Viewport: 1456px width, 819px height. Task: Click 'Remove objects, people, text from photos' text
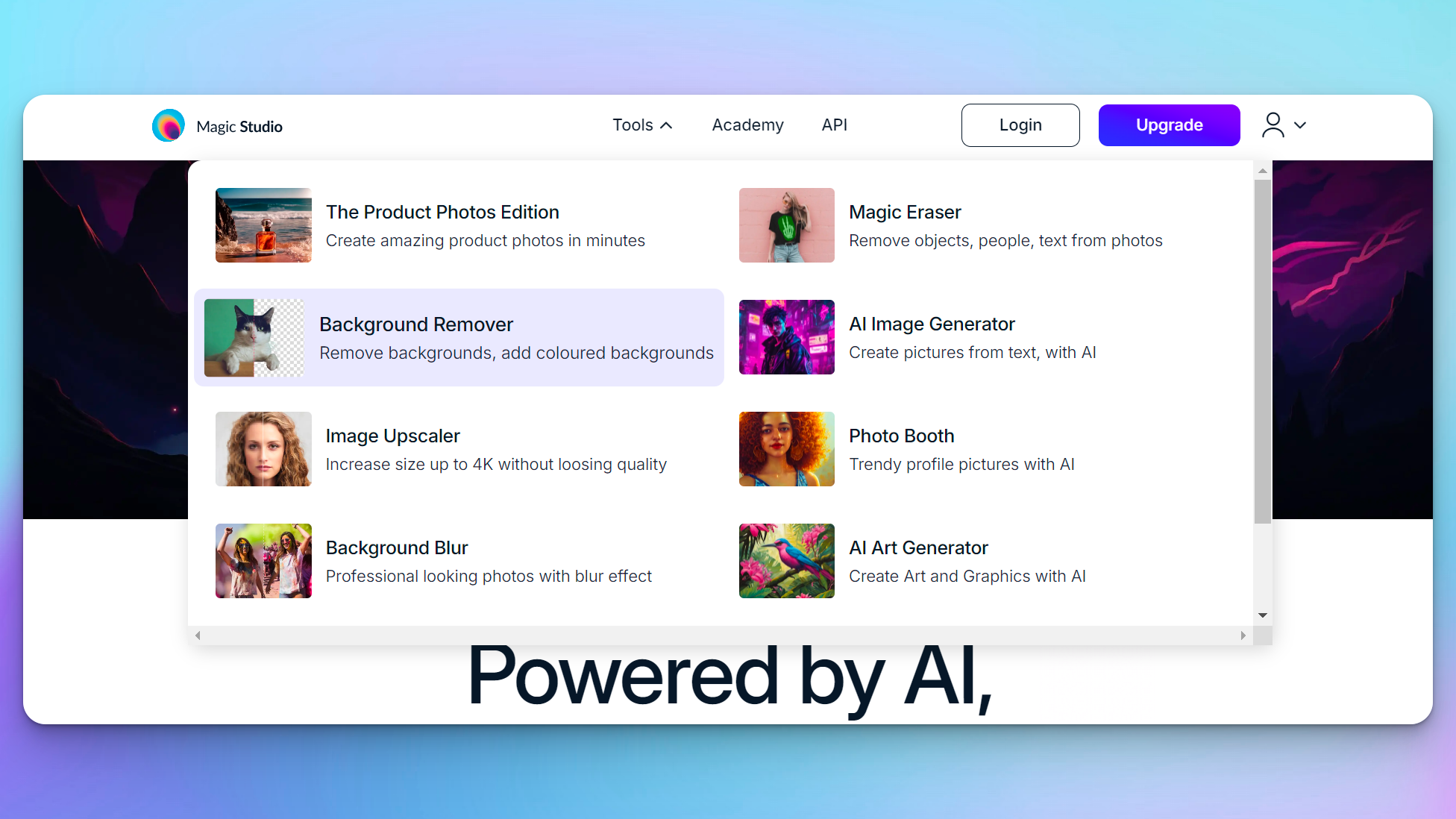(1005, 240)
